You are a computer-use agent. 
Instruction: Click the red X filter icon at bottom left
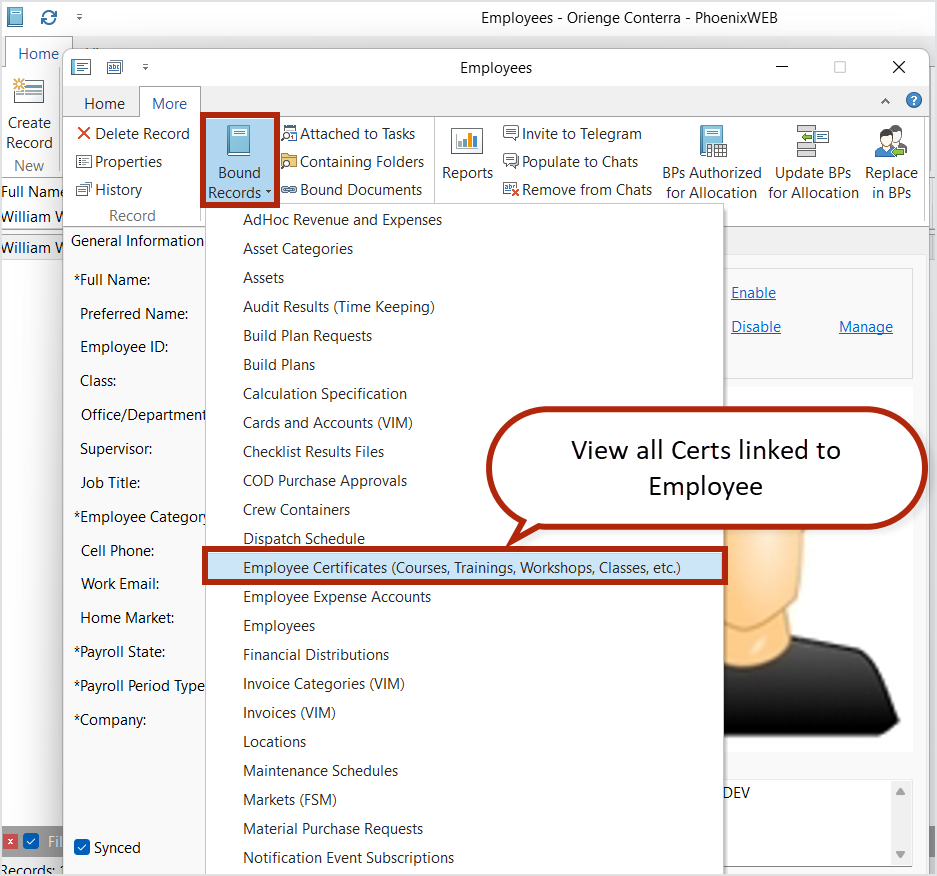pyautogui.click(x=10, y=841)
